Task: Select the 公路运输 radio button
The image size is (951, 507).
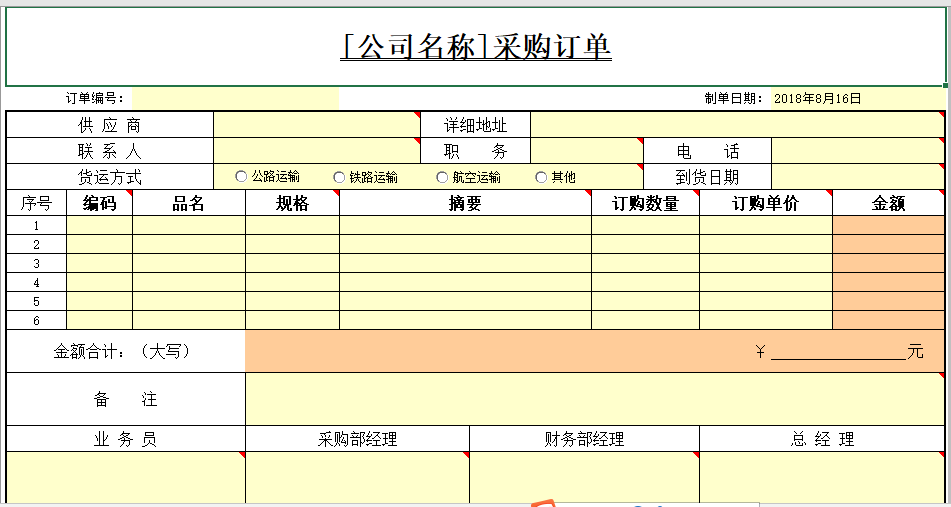Action: (x=241, y=177)
